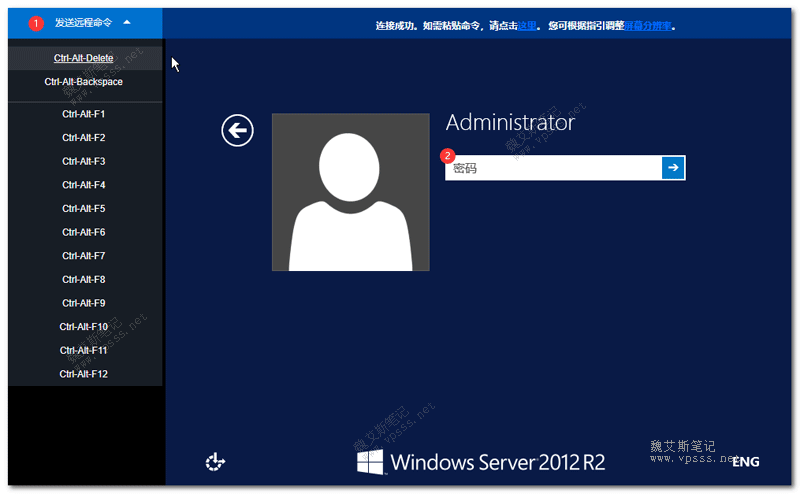Select Ctrl-Alt-F2 from the list
Viewport: 800px width, 494px height.
[x=84, y=137]
